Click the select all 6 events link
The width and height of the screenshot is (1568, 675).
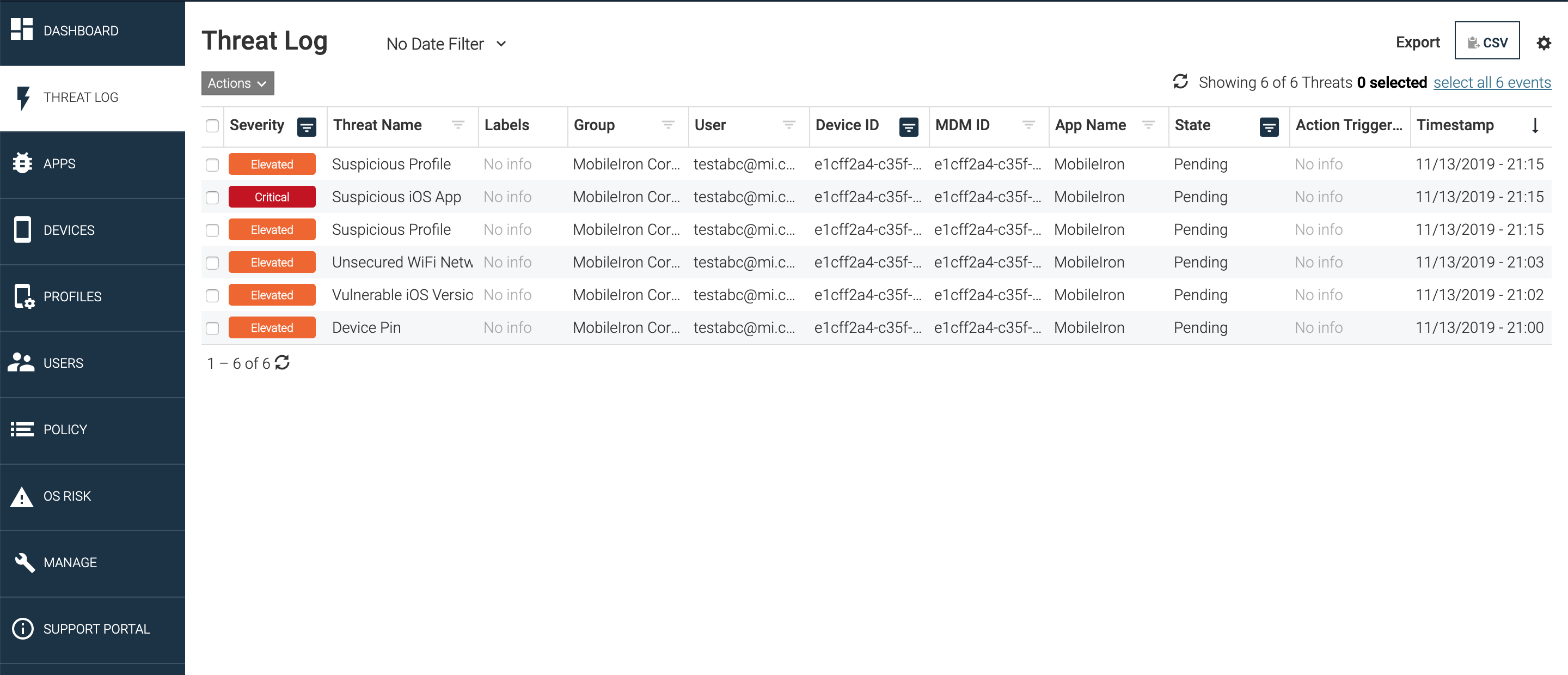point(1491,82)
